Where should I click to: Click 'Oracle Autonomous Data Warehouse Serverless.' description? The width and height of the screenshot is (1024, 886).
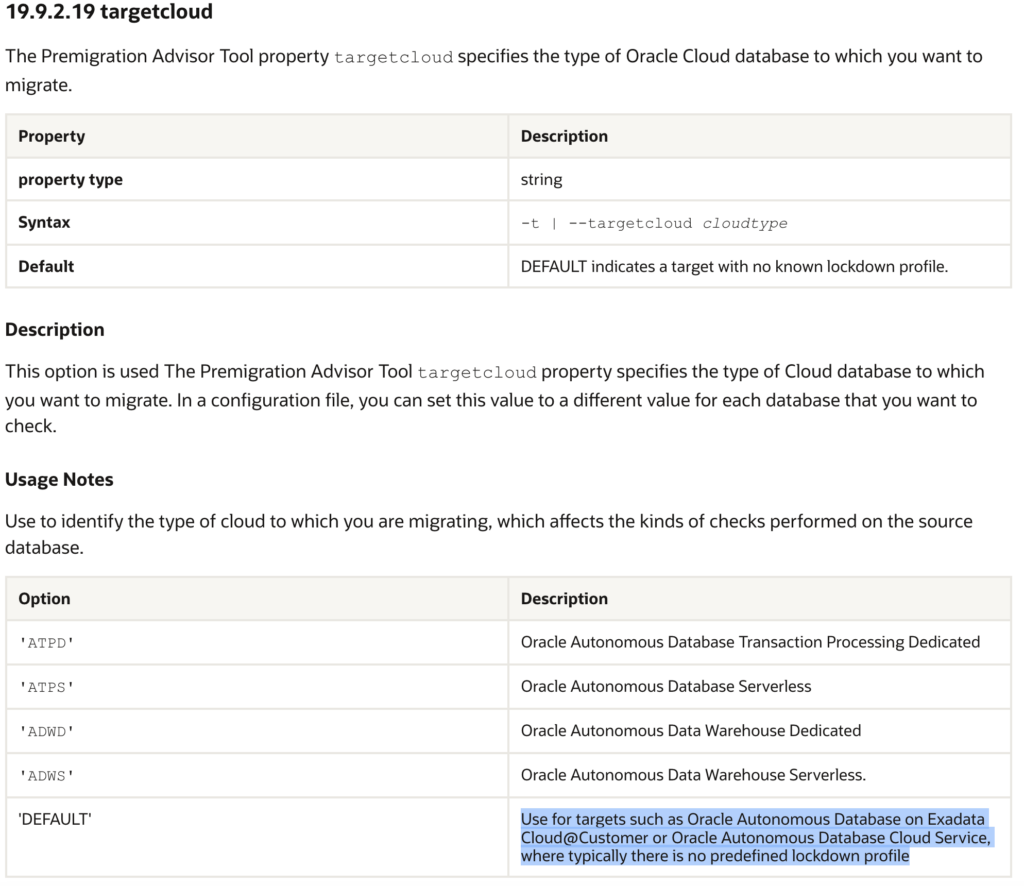[693, 774]
